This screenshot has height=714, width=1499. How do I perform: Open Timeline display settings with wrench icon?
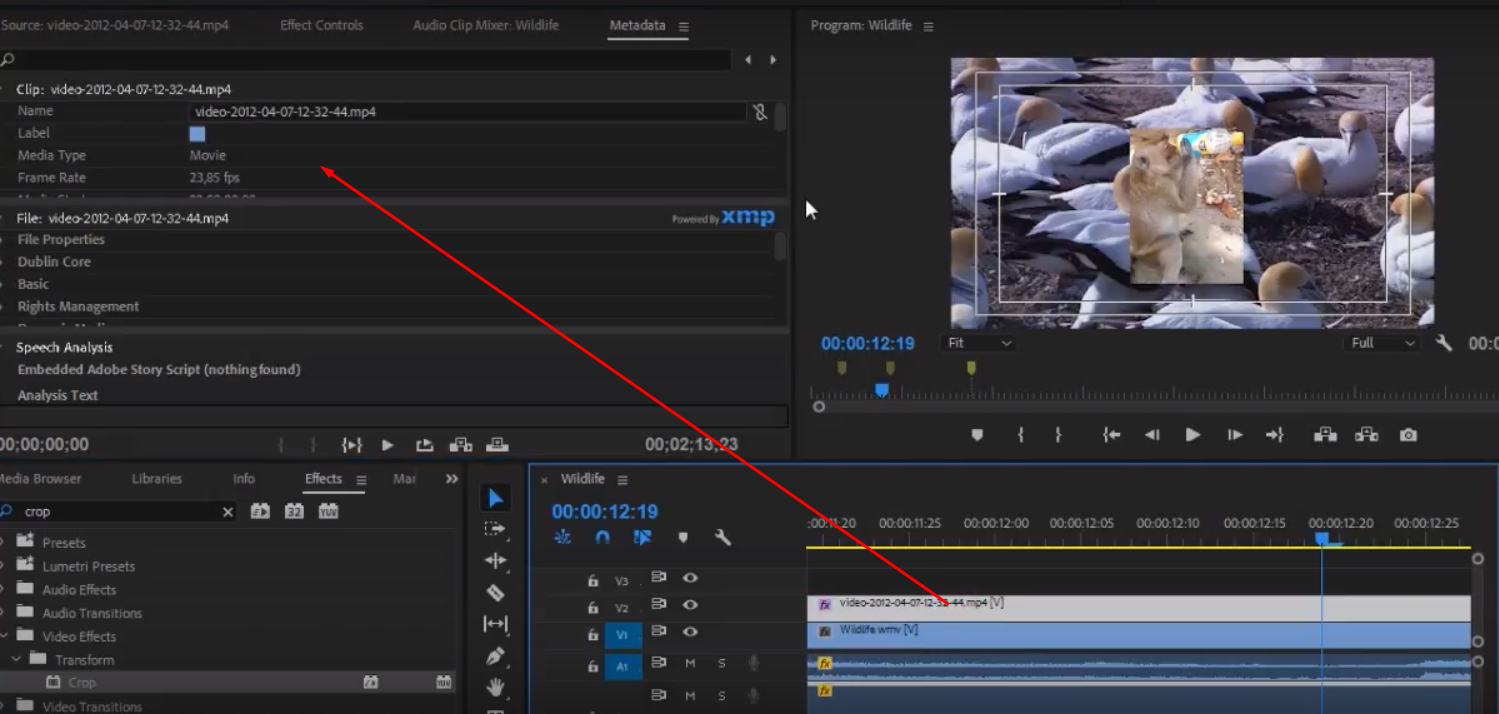pyautogui.click(x=724, y=537)
